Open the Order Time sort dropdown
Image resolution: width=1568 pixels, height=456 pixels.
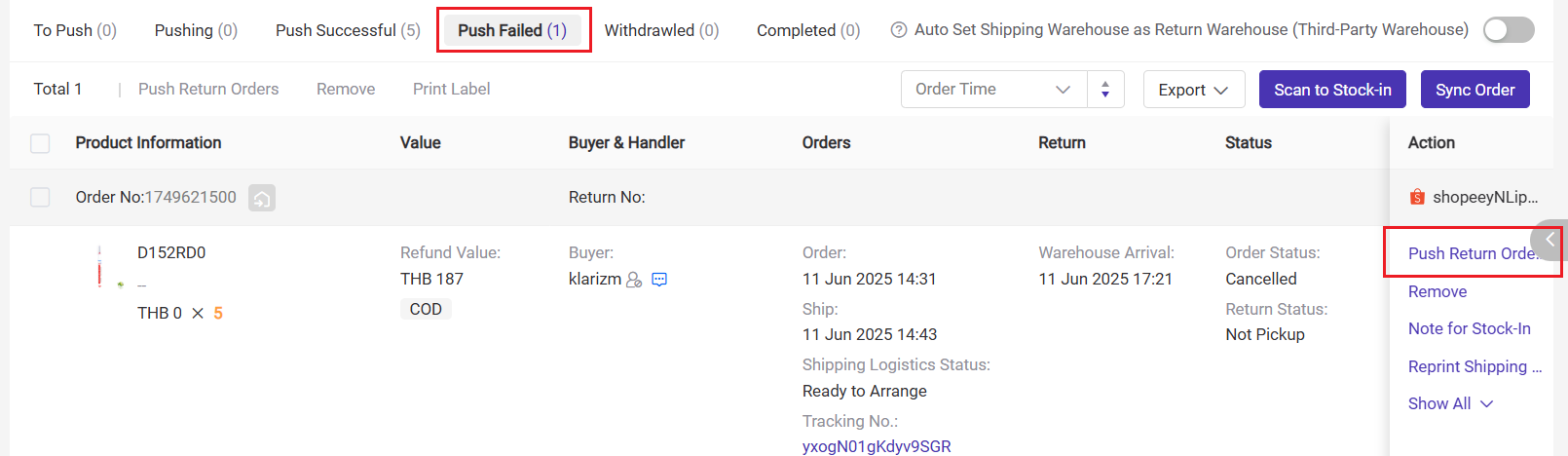pyautogui.click(x=994, y=89)
